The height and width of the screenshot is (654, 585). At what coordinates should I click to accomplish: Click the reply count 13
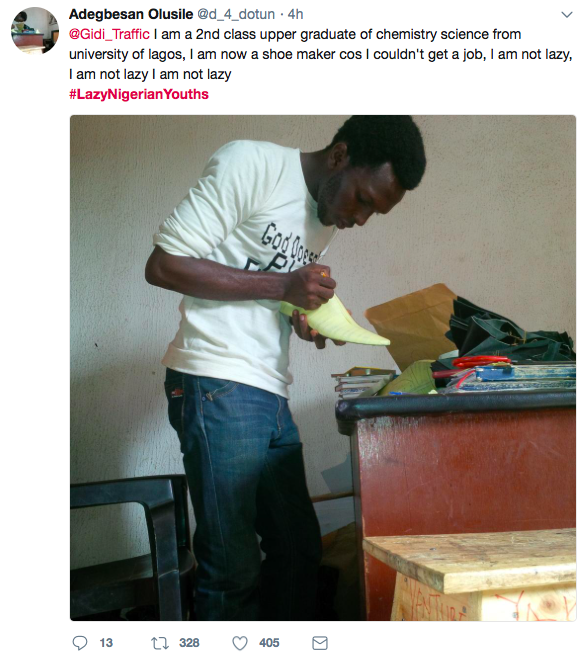click(x=106, y=643)
